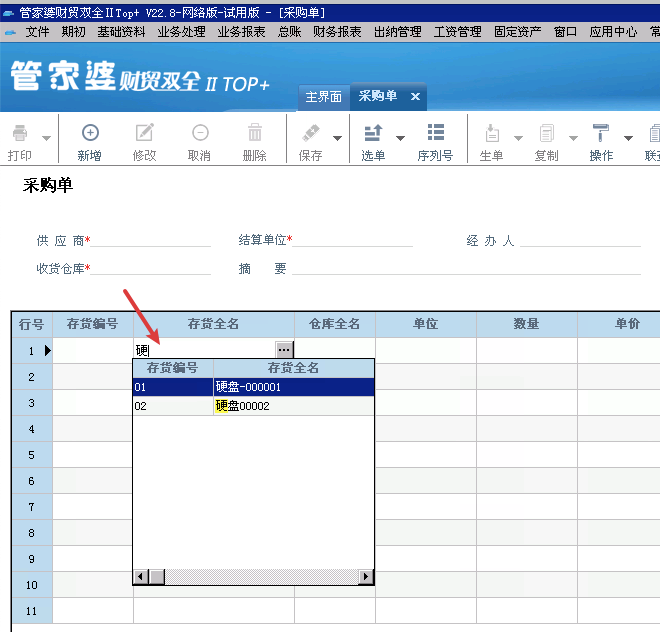Expand the 操作 dropdown arrow
Screen dimensions: 660x632
(x=628, y=138)
